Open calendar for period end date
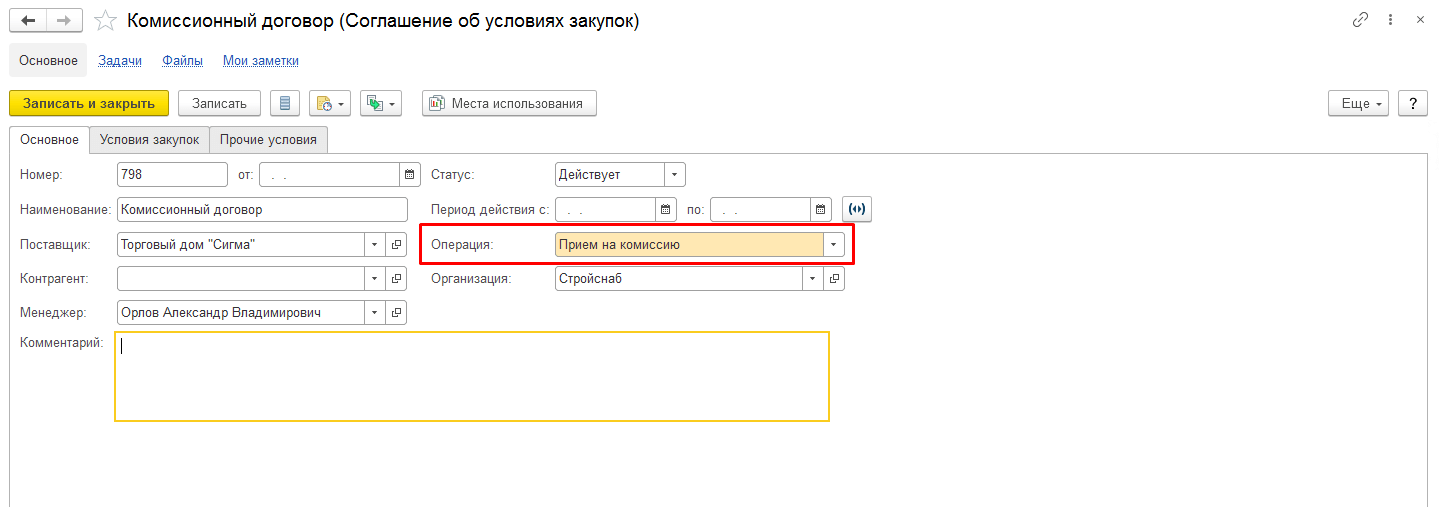The image size is (1443, 507). pos(821,210)
